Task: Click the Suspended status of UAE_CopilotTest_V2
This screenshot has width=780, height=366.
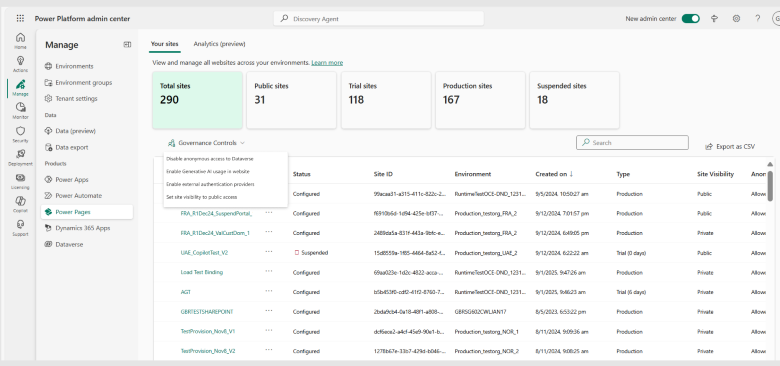Action: pos(311,253)
